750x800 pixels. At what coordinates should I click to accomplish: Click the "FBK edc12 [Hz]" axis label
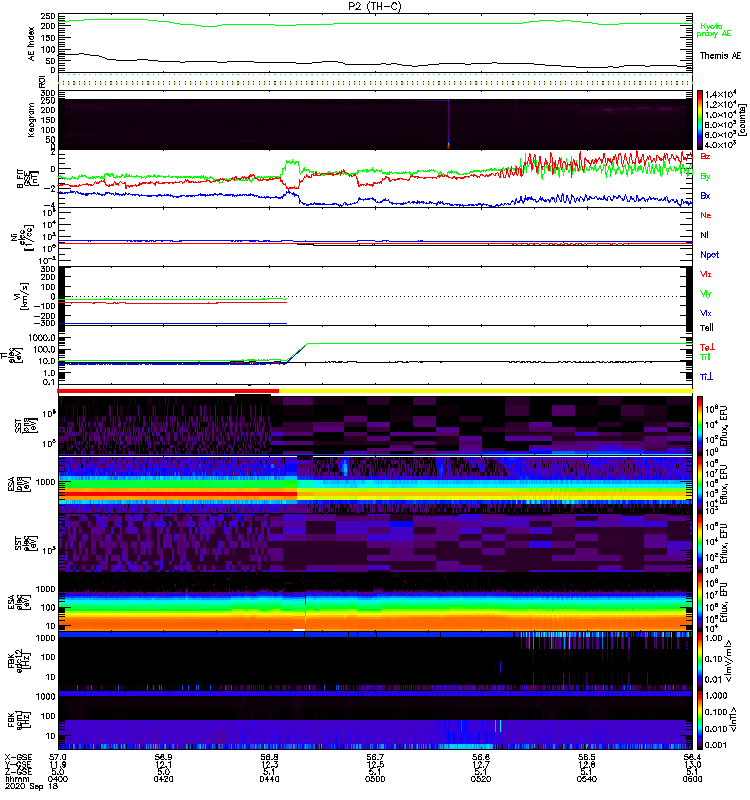(18, 660)
